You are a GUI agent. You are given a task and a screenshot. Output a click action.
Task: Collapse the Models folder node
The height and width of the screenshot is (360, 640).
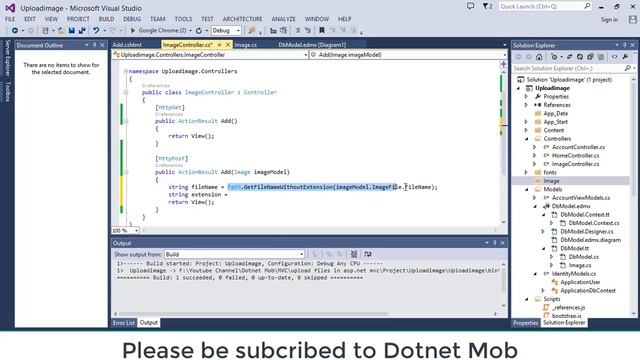(526, 190)
